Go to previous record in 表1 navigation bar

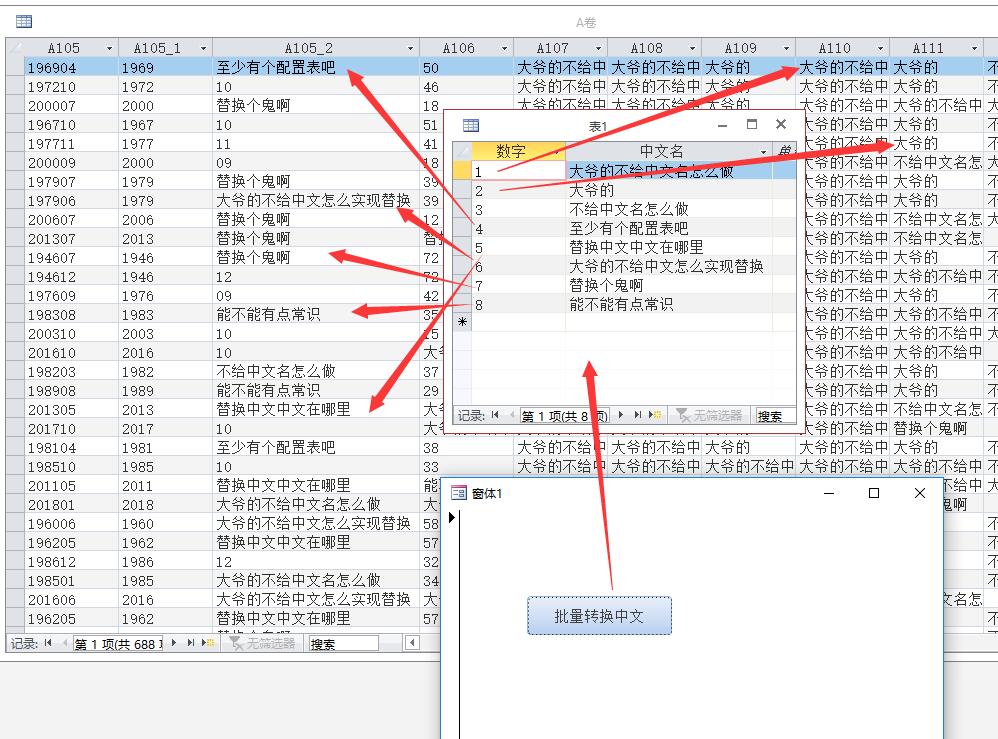pyautogui.click(x=511, y=415)
